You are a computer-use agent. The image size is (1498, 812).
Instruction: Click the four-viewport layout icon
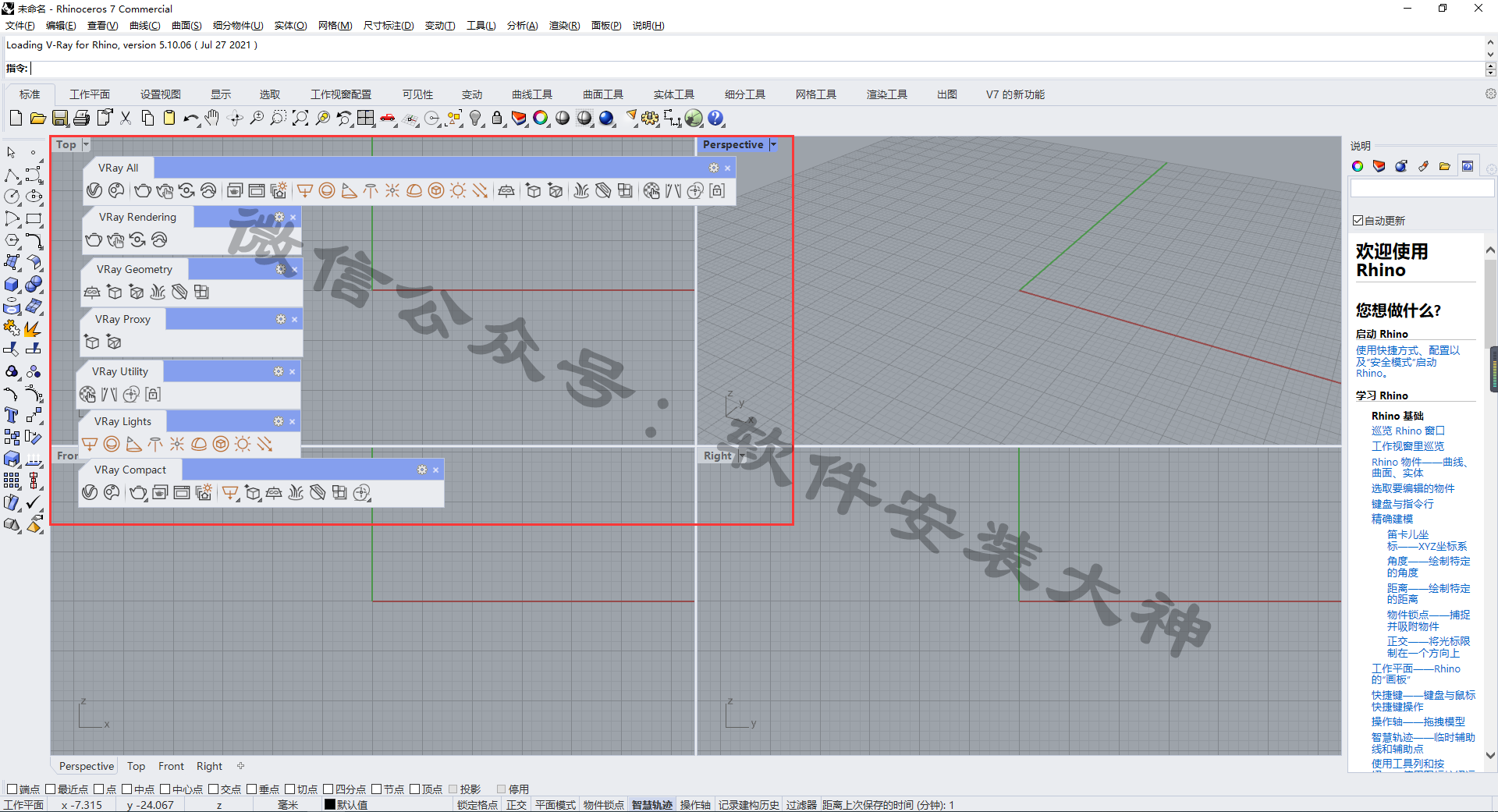coord(366,119)
